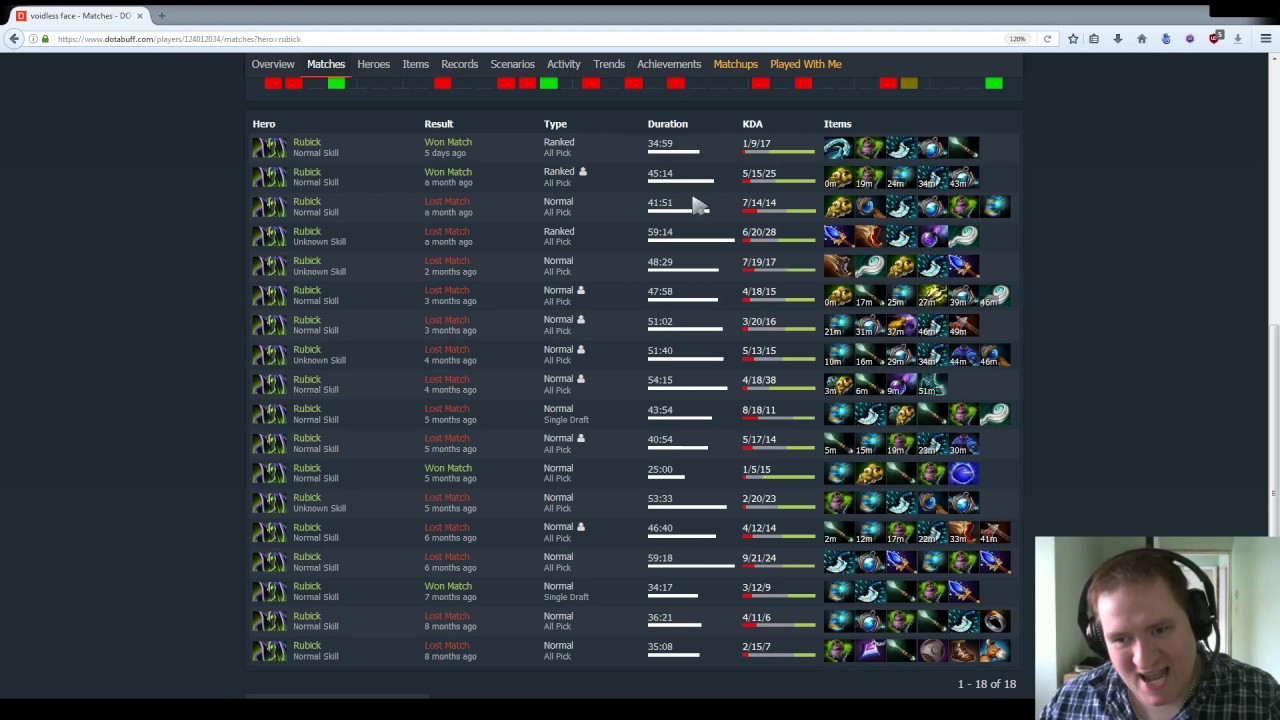Click the Rubick hero portrait in 25:00 match
Image resolution: width=1280 pixels, height=720 pixels.
click(269, 473)
